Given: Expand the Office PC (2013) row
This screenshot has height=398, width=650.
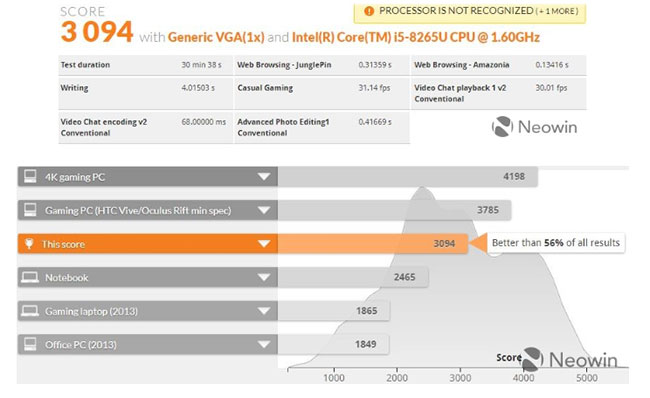Looking at the screenshot, I should pyautogui.click(x=264, y=344).
